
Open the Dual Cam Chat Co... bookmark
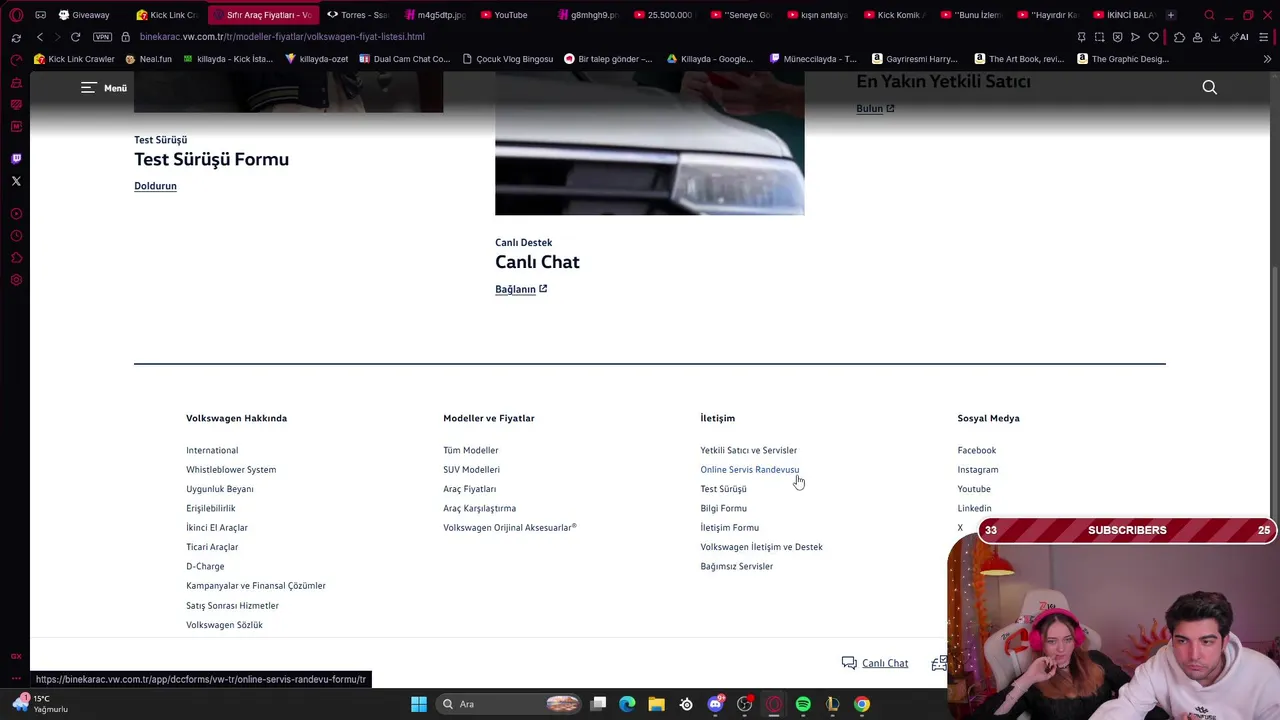tap(404, 59)
